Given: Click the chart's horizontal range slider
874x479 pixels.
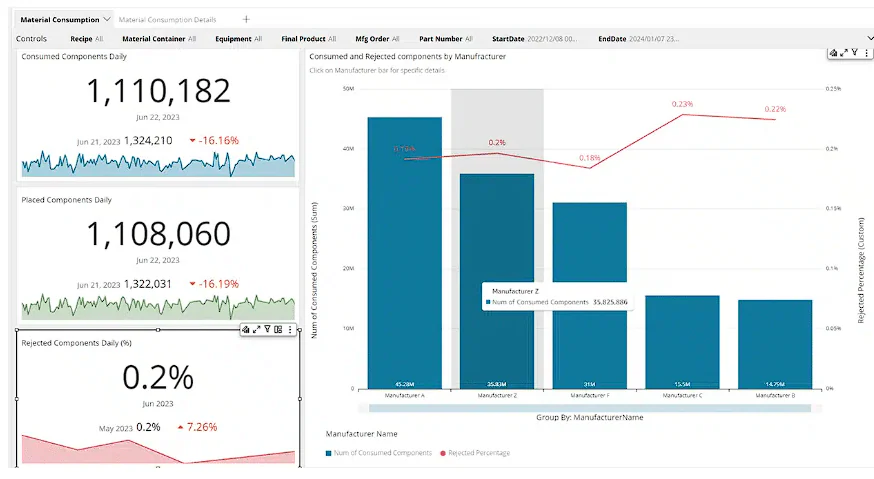Looking at the screenshot, I should [590, 408].
